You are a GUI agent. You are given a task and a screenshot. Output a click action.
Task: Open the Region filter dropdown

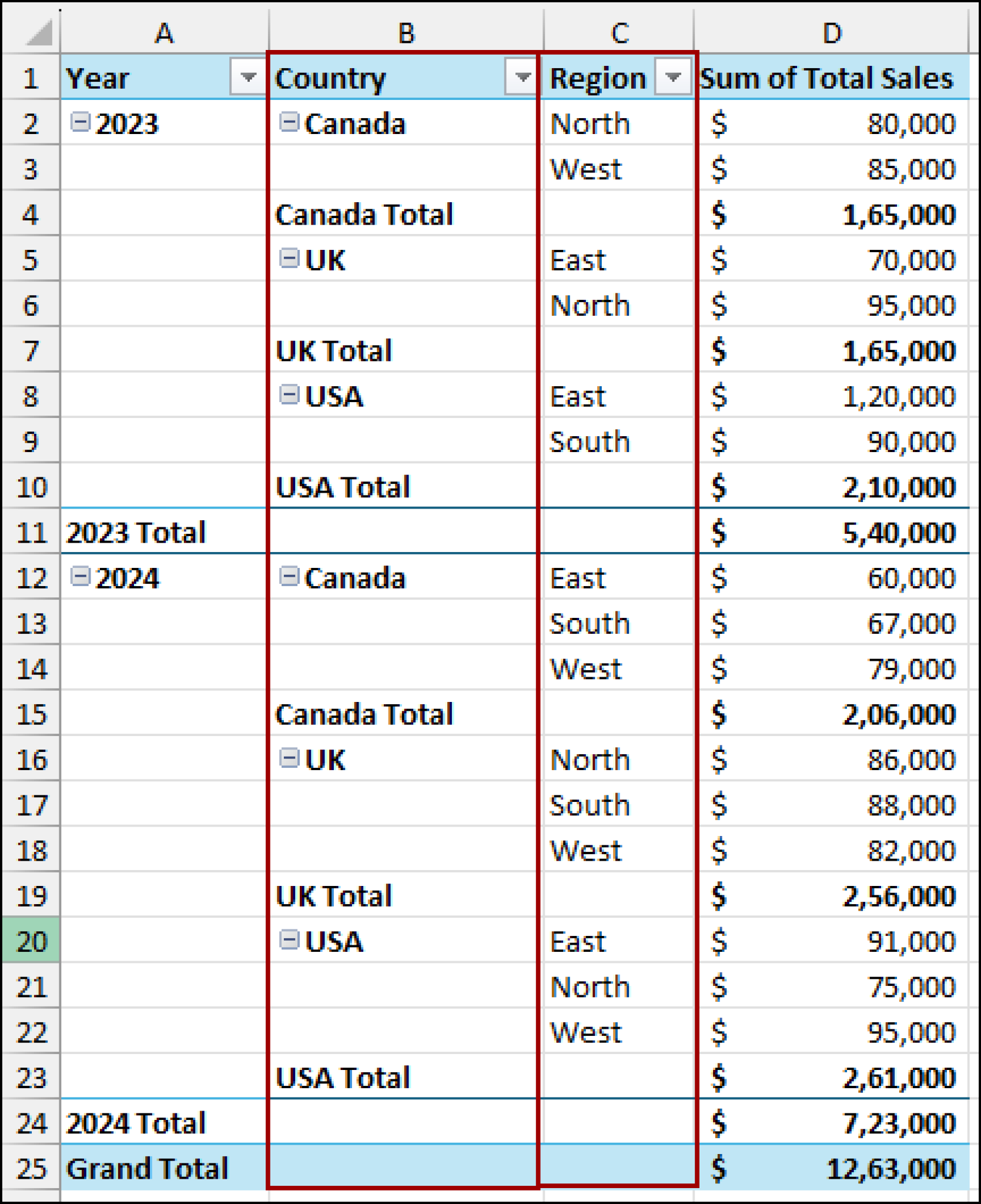(x=674, y=78)
